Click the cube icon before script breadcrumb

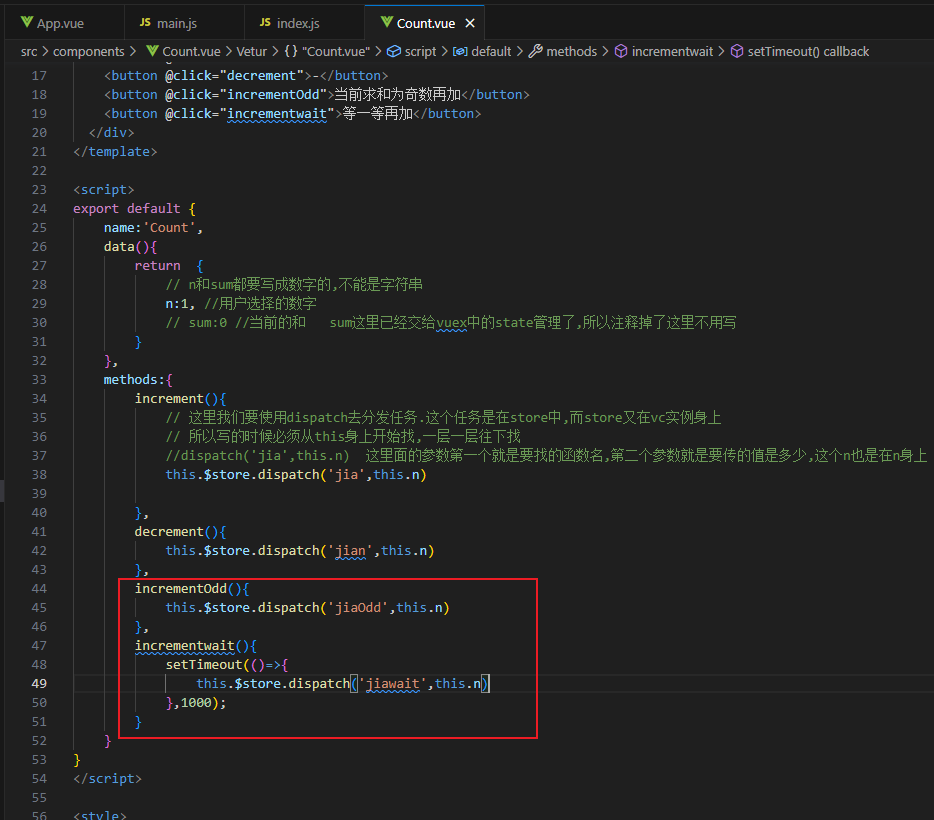click(394, 52)
